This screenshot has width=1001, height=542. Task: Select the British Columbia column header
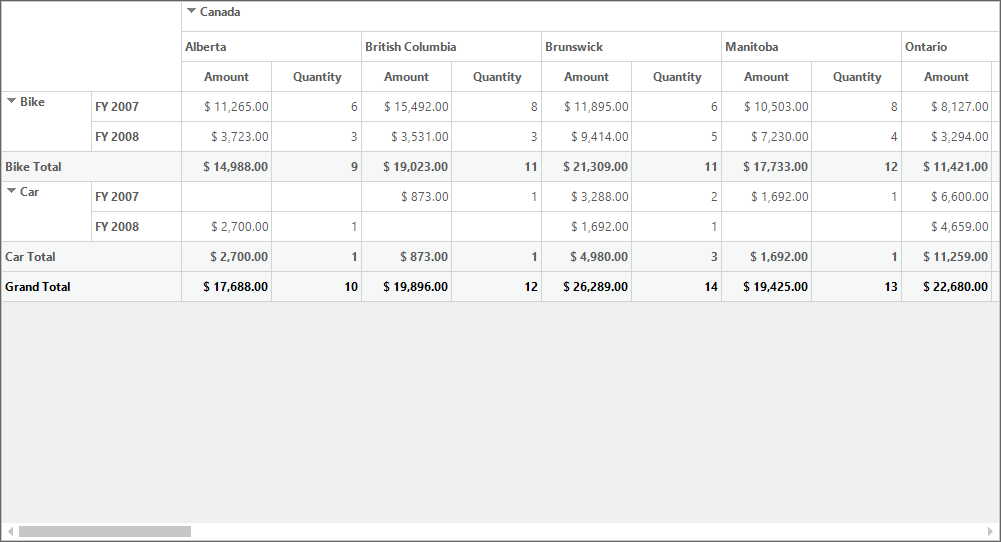(x=451, y=47)
